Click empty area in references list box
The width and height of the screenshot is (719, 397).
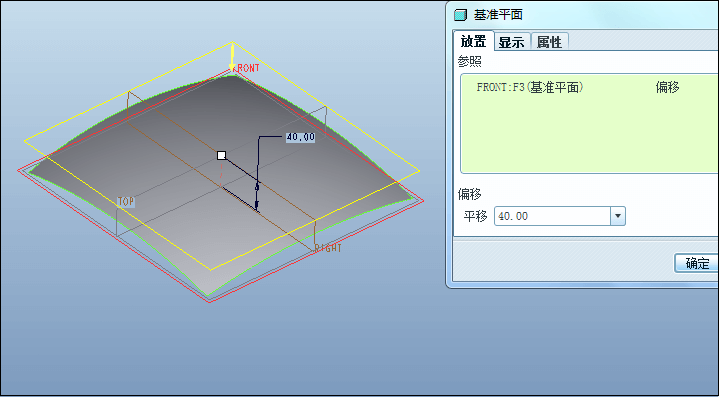pos(587,138)
